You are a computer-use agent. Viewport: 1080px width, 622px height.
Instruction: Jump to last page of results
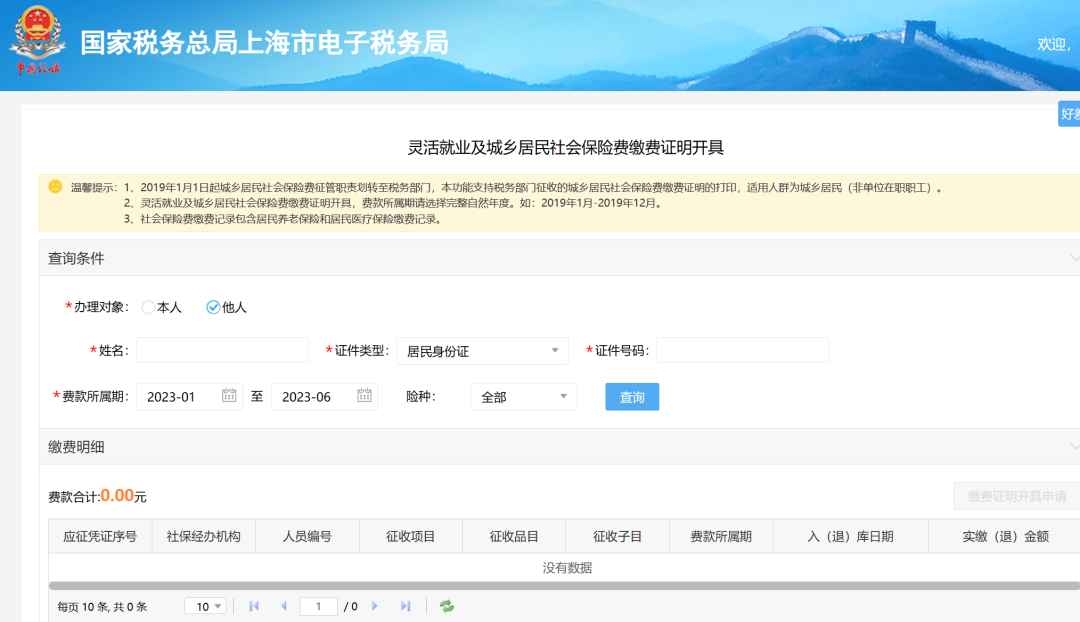[405, 606]
